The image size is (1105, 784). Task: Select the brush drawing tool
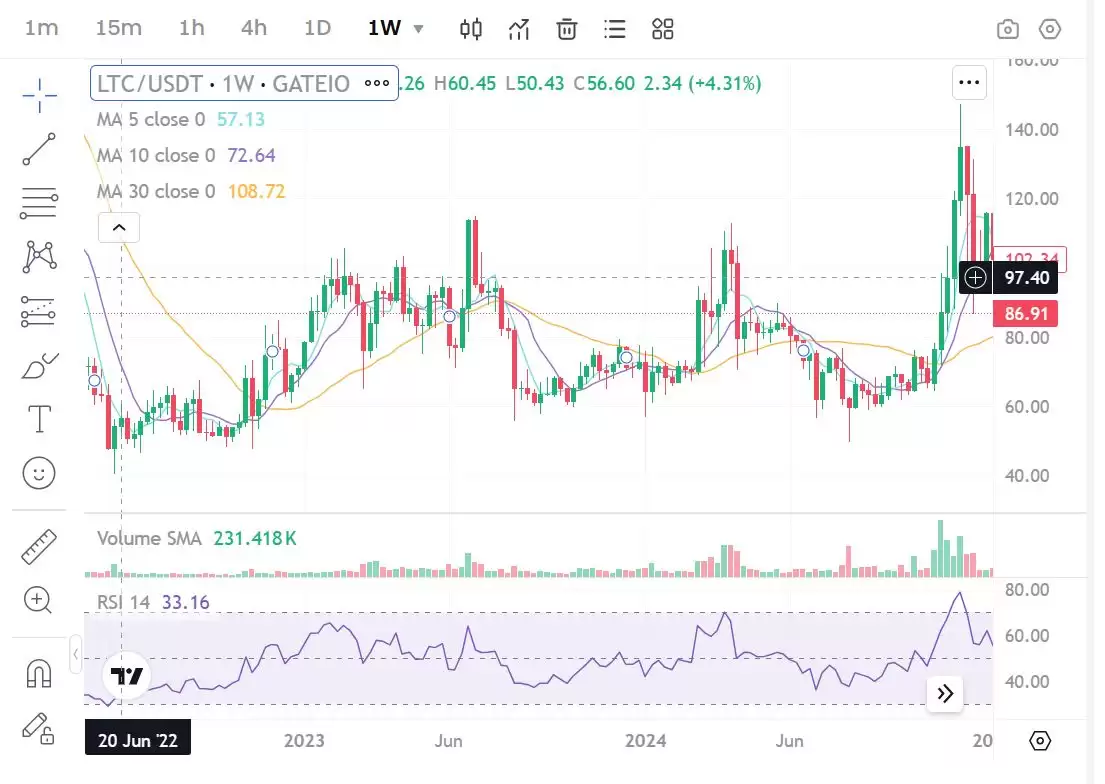coord(39,366)
